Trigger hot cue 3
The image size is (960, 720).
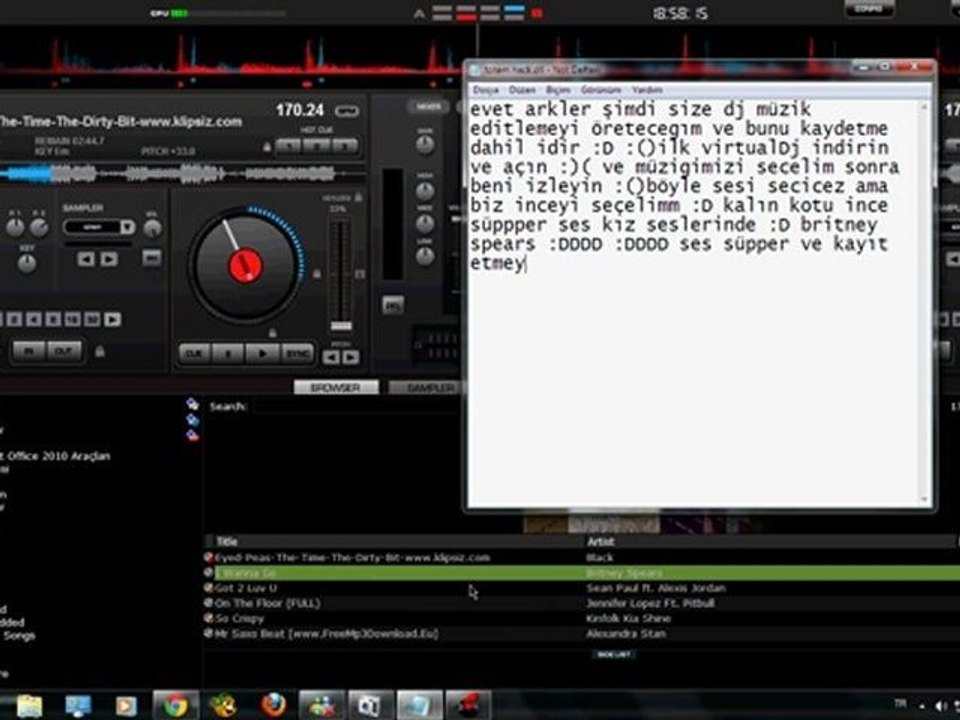pyautogui.click(x=344, y=146)
